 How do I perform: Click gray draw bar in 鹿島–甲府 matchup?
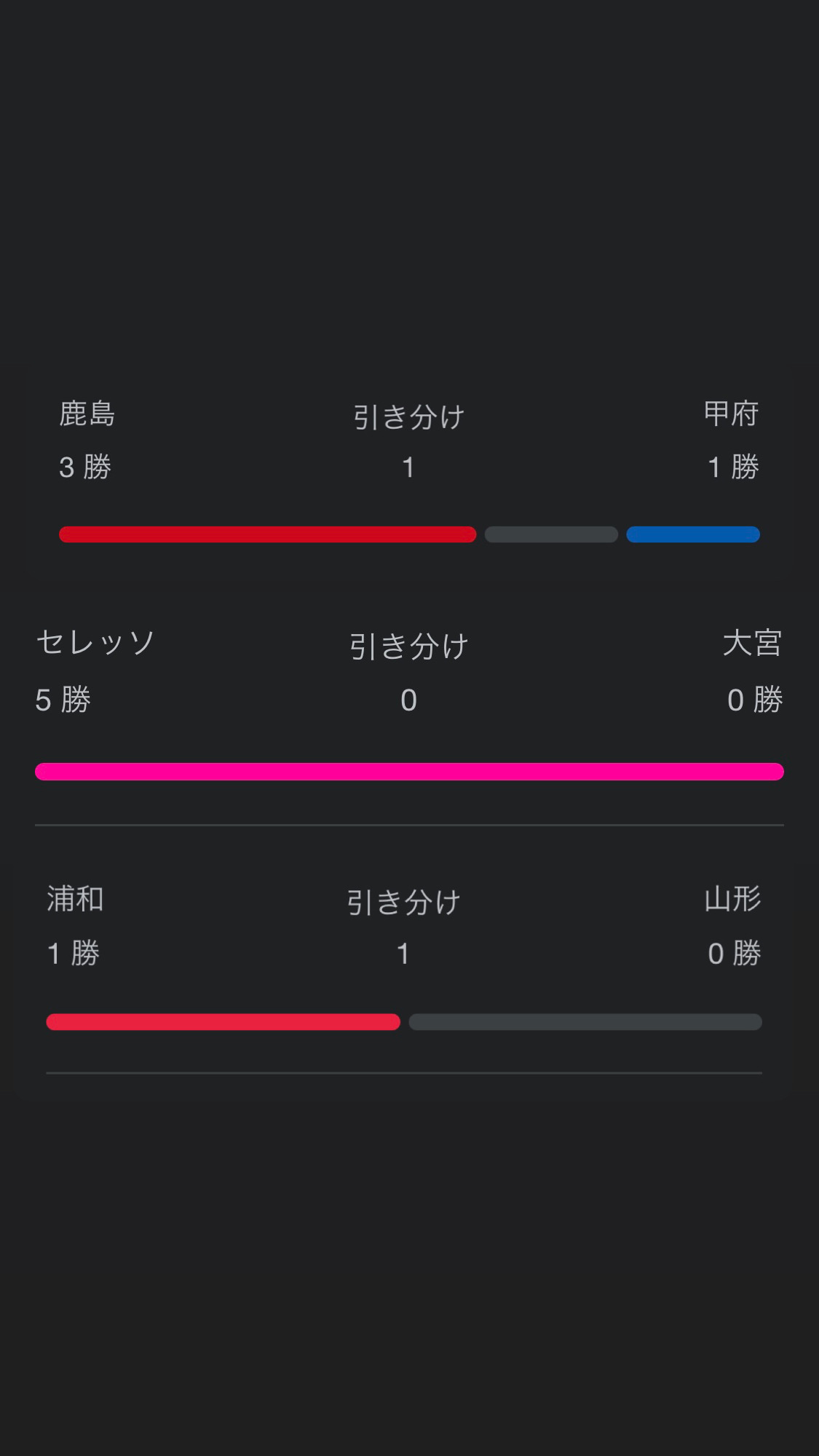(551, 534)
